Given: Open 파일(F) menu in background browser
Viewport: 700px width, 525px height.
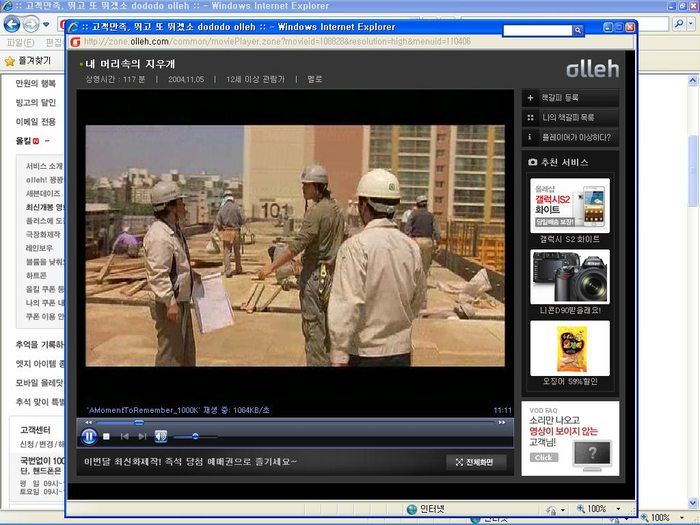Looking at the screenshot, I should click(21, 43).
